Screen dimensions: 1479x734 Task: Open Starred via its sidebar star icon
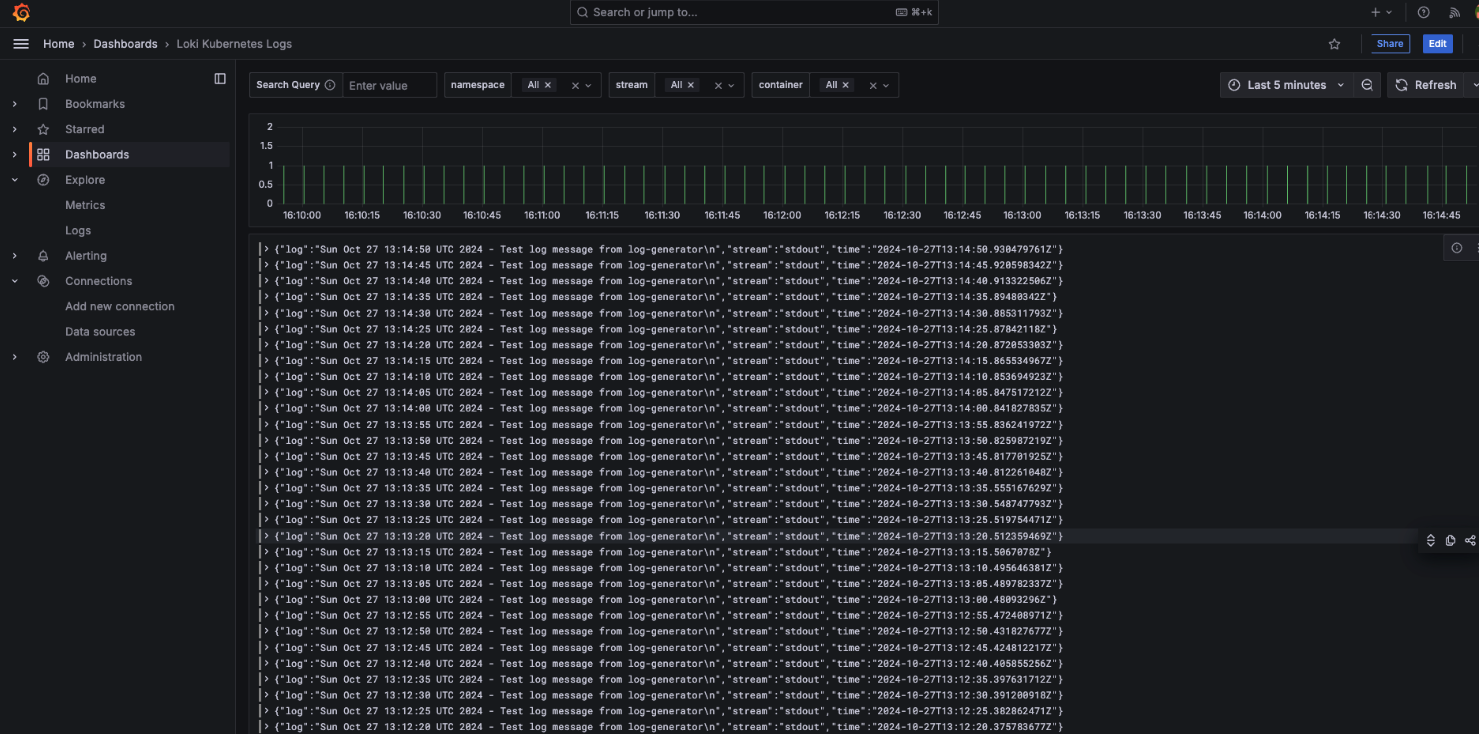(43, 129)
